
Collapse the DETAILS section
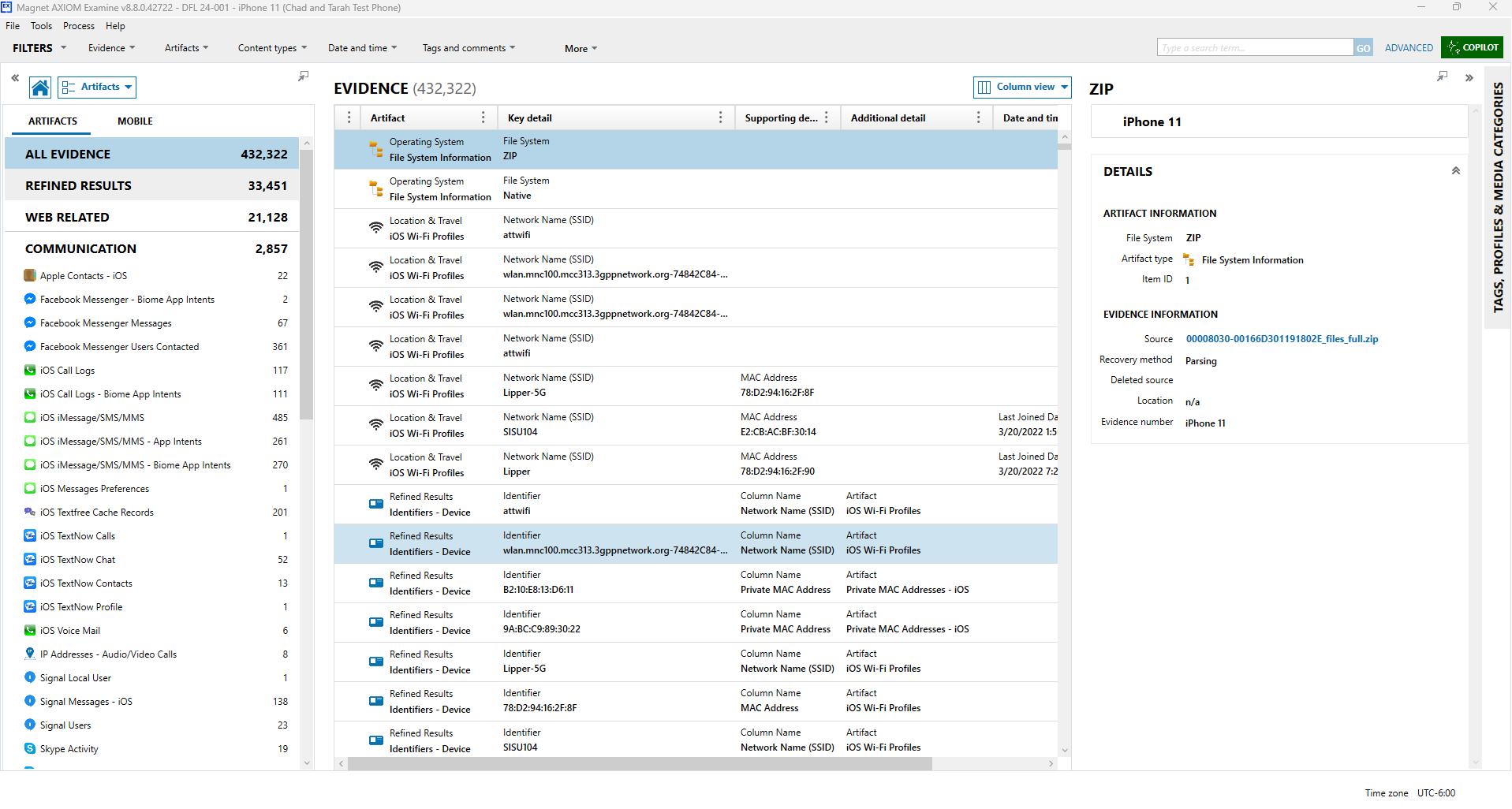[x=1455, y=171]
